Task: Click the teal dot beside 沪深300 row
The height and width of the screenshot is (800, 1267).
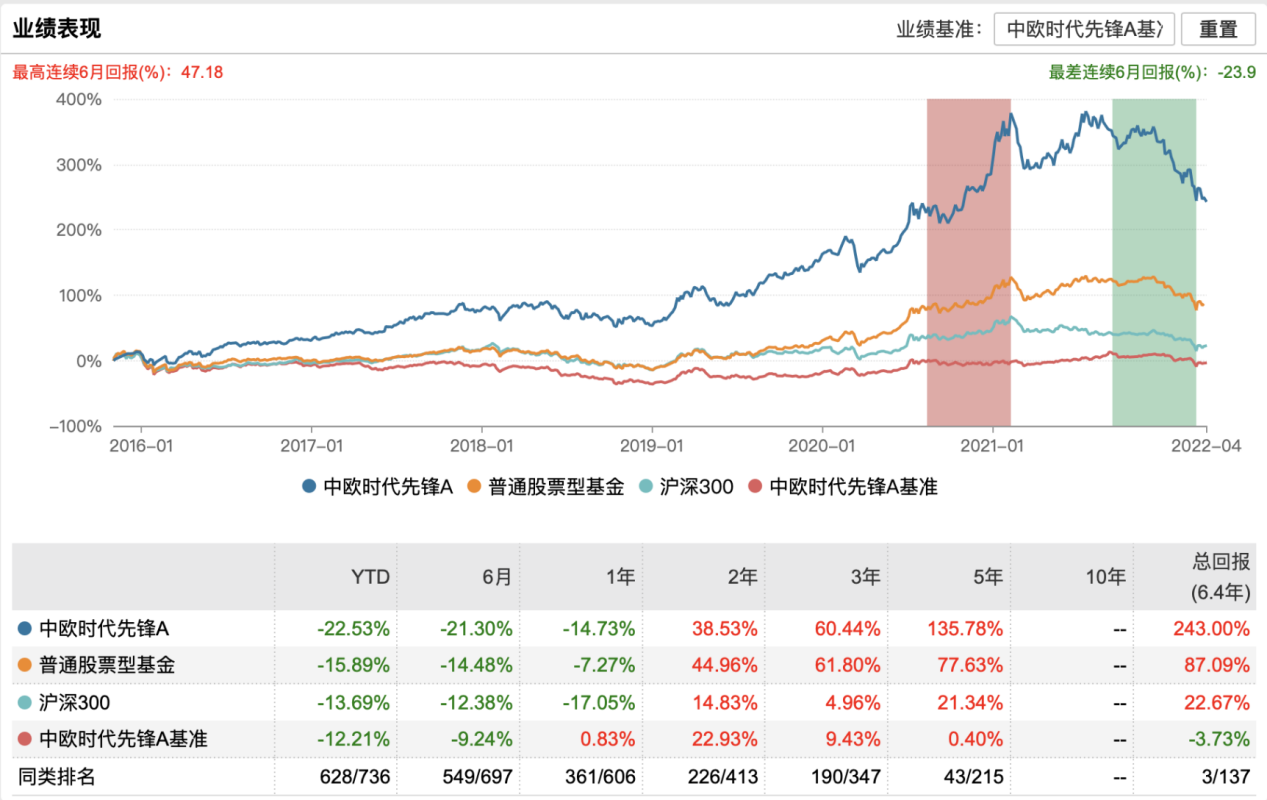Action: [24, 703]
